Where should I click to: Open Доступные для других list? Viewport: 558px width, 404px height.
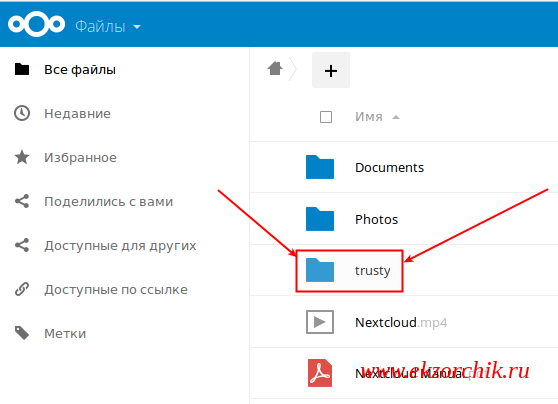pyautogui.click(x=120, y=246)
